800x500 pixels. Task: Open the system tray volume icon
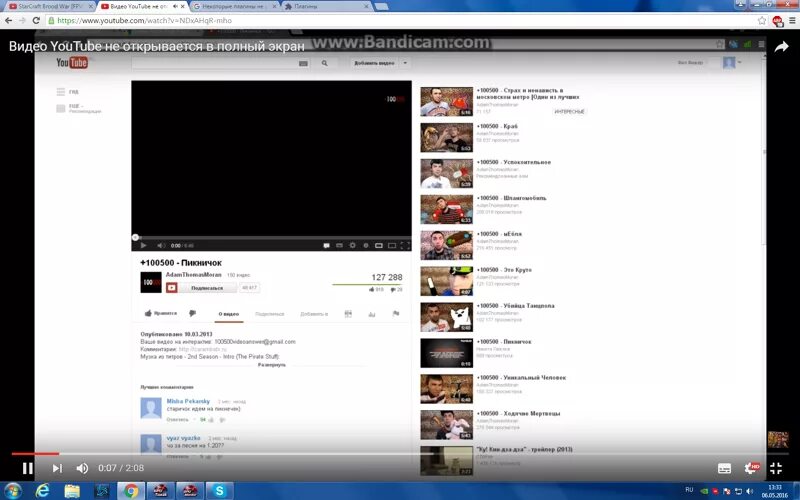pyautogui.click(x=749, y=491)
